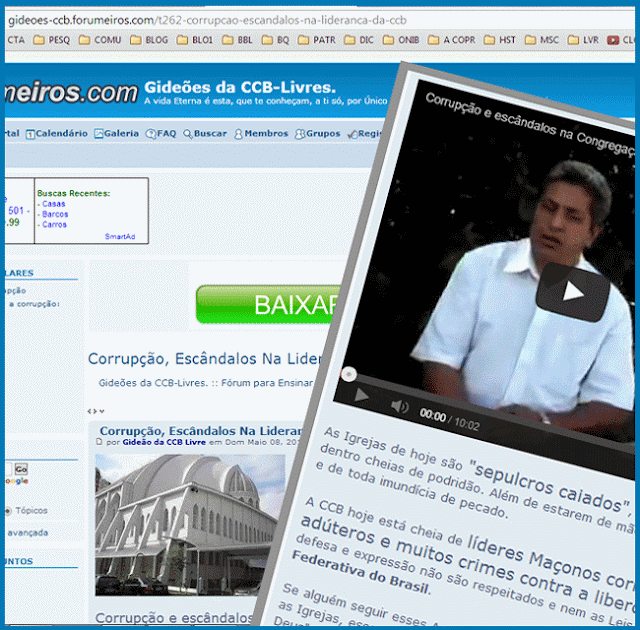Open the PATR bookmarks folder

point(317,40)
